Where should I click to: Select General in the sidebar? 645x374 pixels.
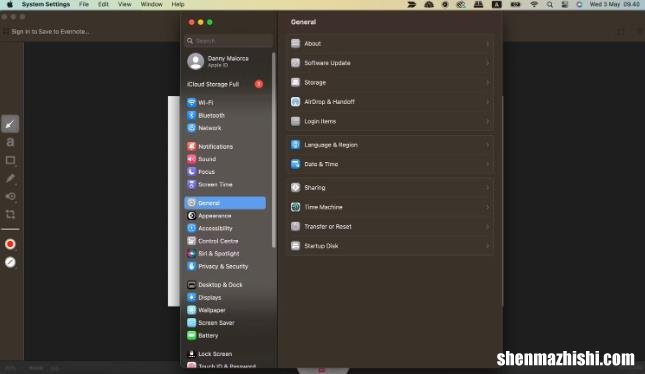[x=225, y=203]
